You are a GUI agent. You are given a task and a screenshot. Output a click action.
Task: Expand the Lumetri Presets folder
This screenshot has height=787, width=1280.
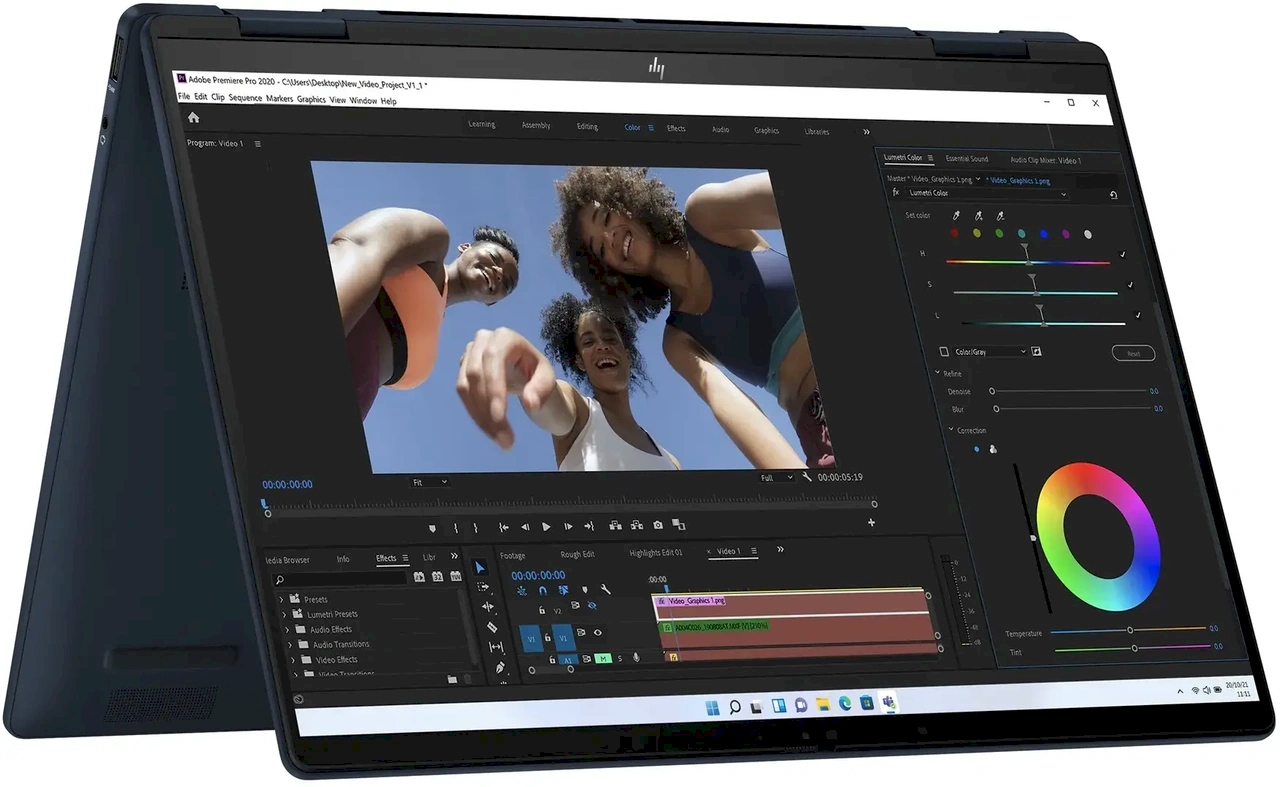click(285, 614)
